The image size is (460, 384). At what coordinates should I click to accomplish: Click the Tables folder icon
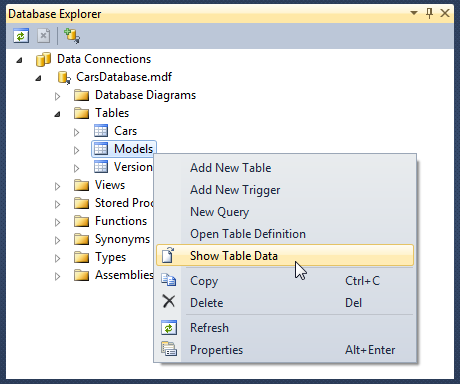coord(81,113)
